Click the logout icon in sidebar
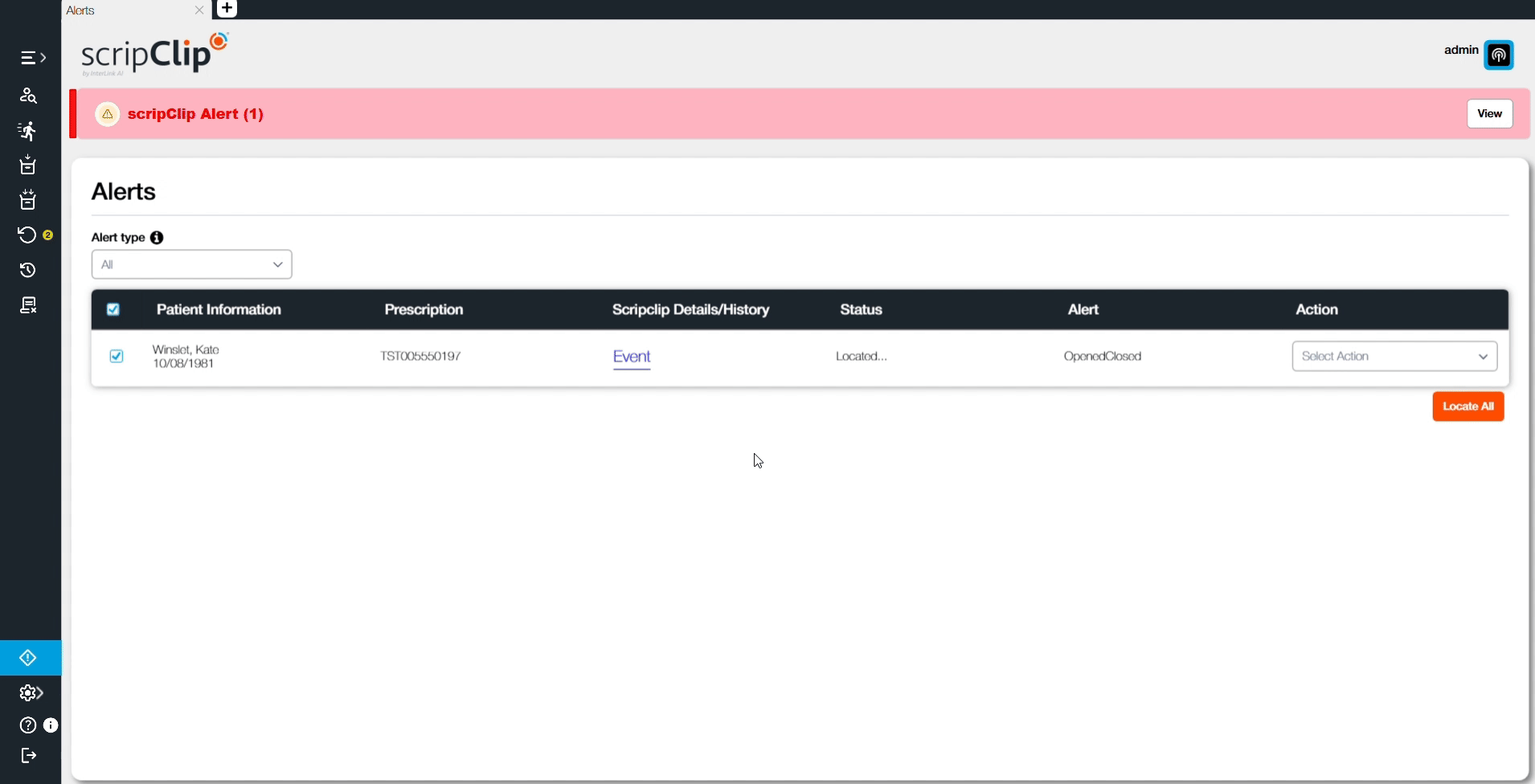The width and height of the screenshot is (1535, 784). pos(28,755)
